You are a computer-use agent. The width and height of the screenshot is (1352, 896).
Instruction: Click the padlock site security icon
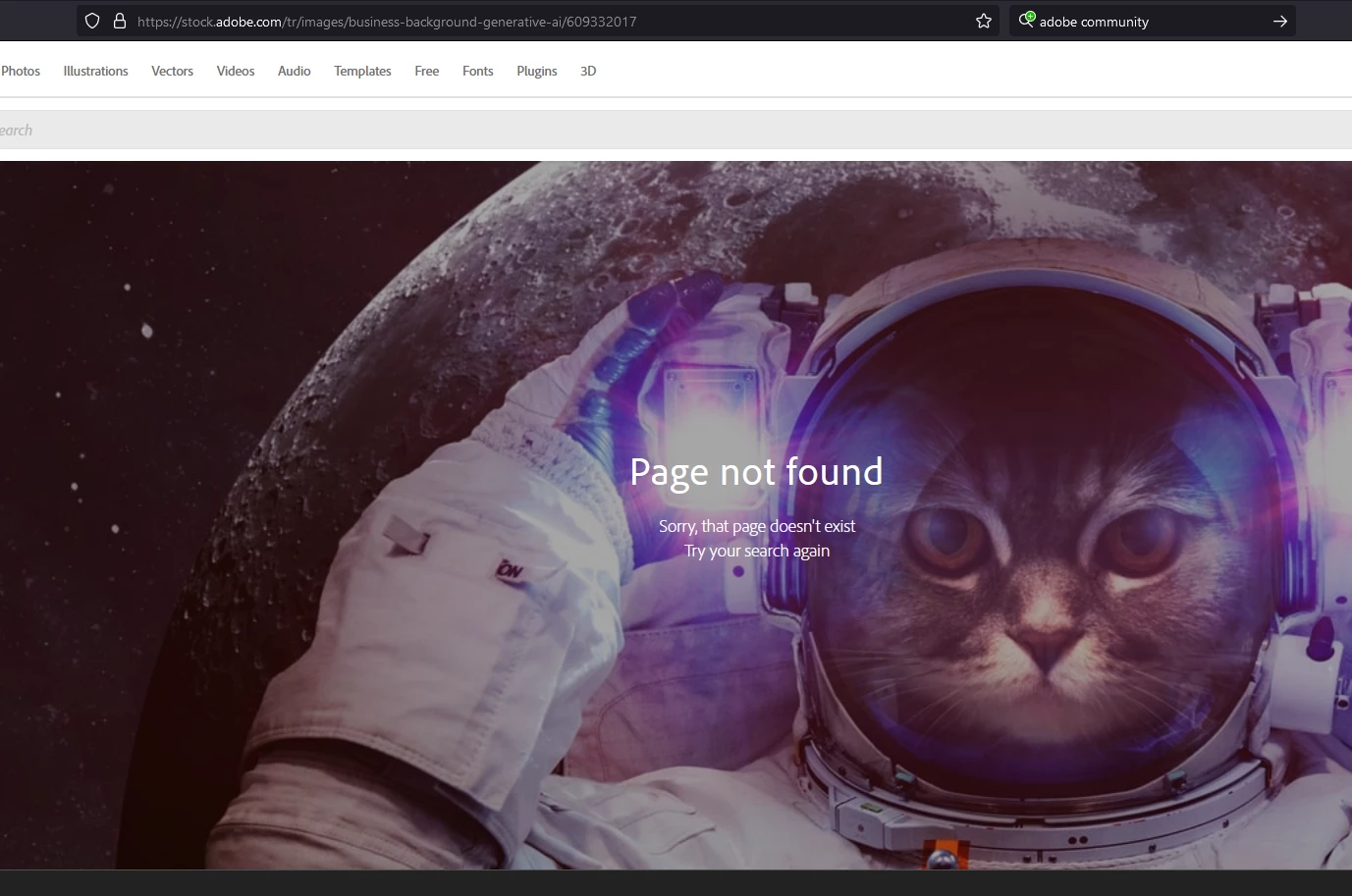(120, 21)
